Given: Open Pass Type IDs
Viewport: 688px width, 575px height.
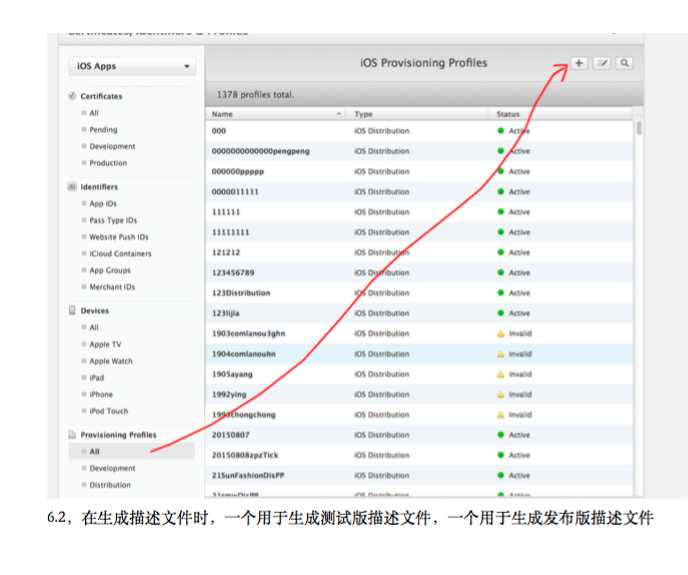Looking at the screenshot, I should [x=113, y=220].
